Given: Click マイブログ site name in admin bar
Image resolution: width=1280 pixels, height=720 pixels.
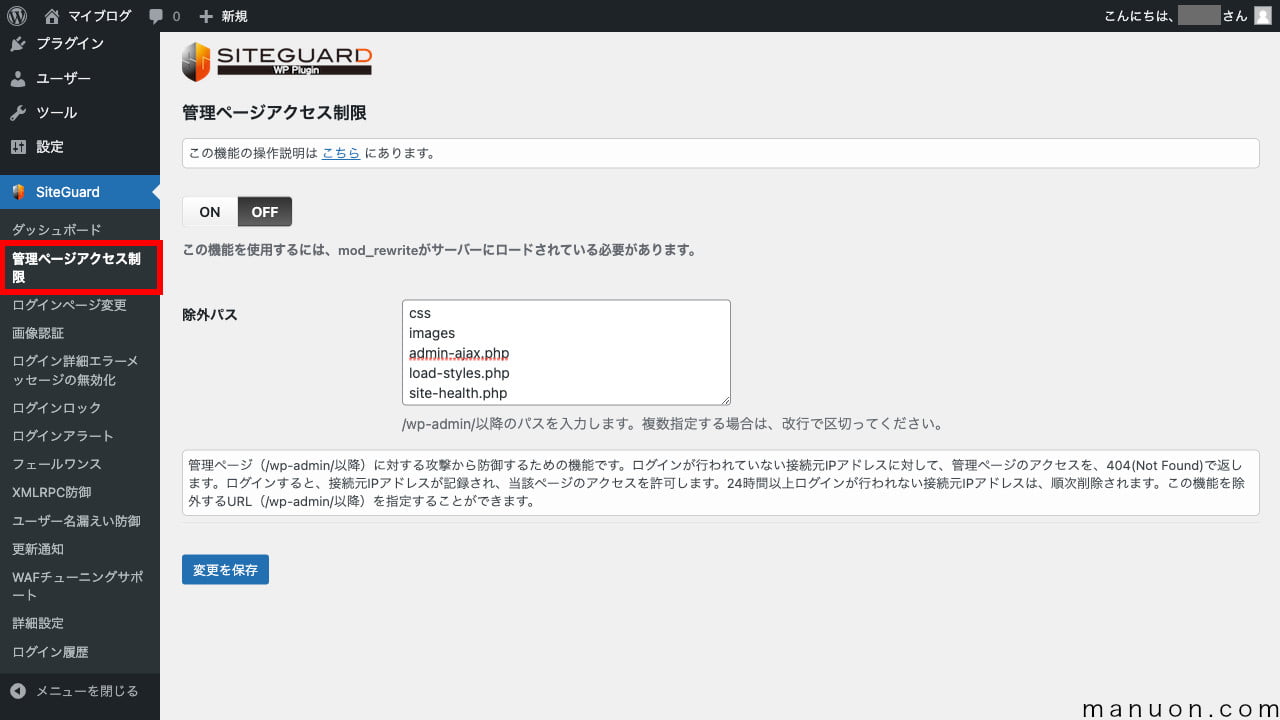Looking at the screenshot, I should pos(99,16).
